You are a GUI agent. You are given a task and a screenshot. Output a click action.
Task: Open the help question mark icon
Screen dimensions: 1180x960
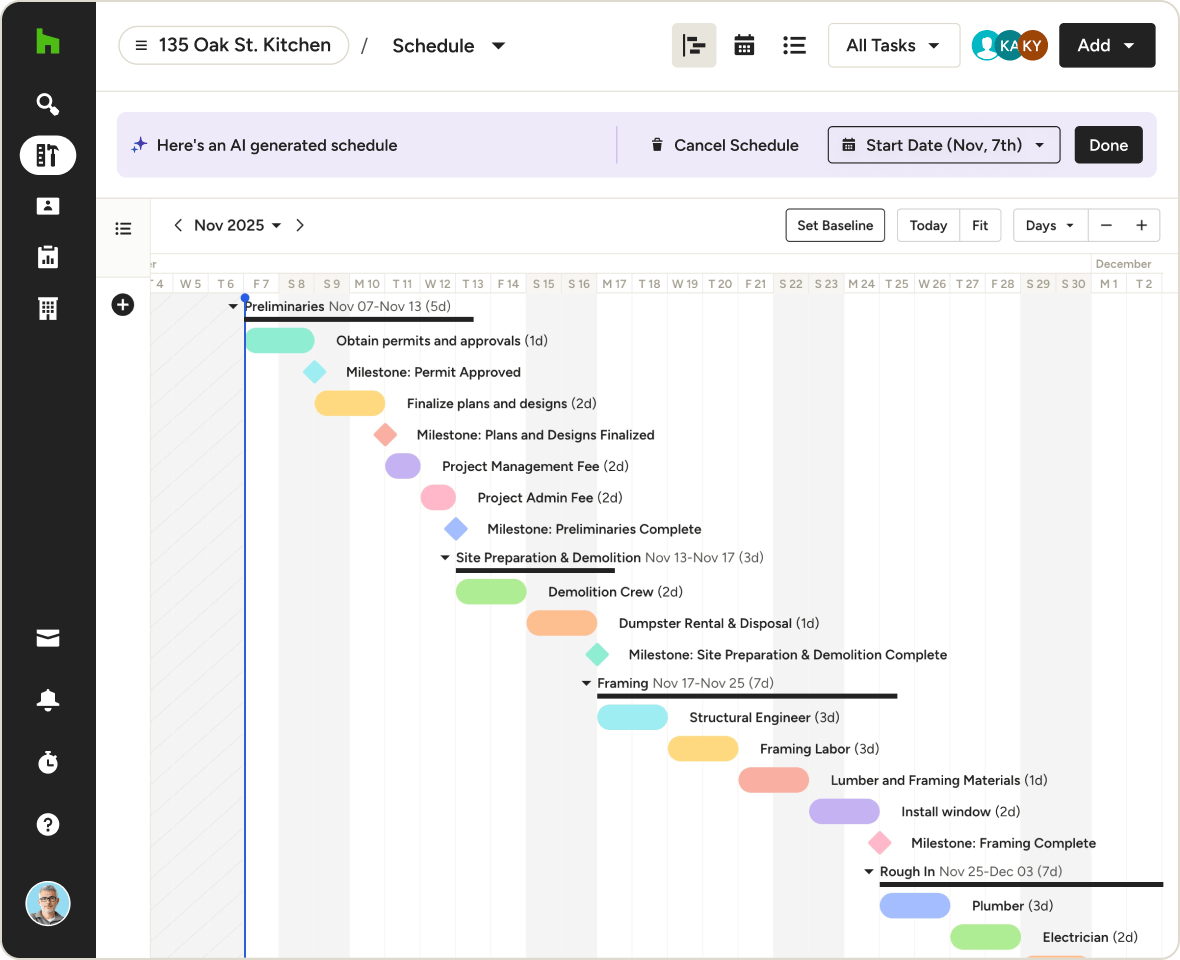(47, 824)
